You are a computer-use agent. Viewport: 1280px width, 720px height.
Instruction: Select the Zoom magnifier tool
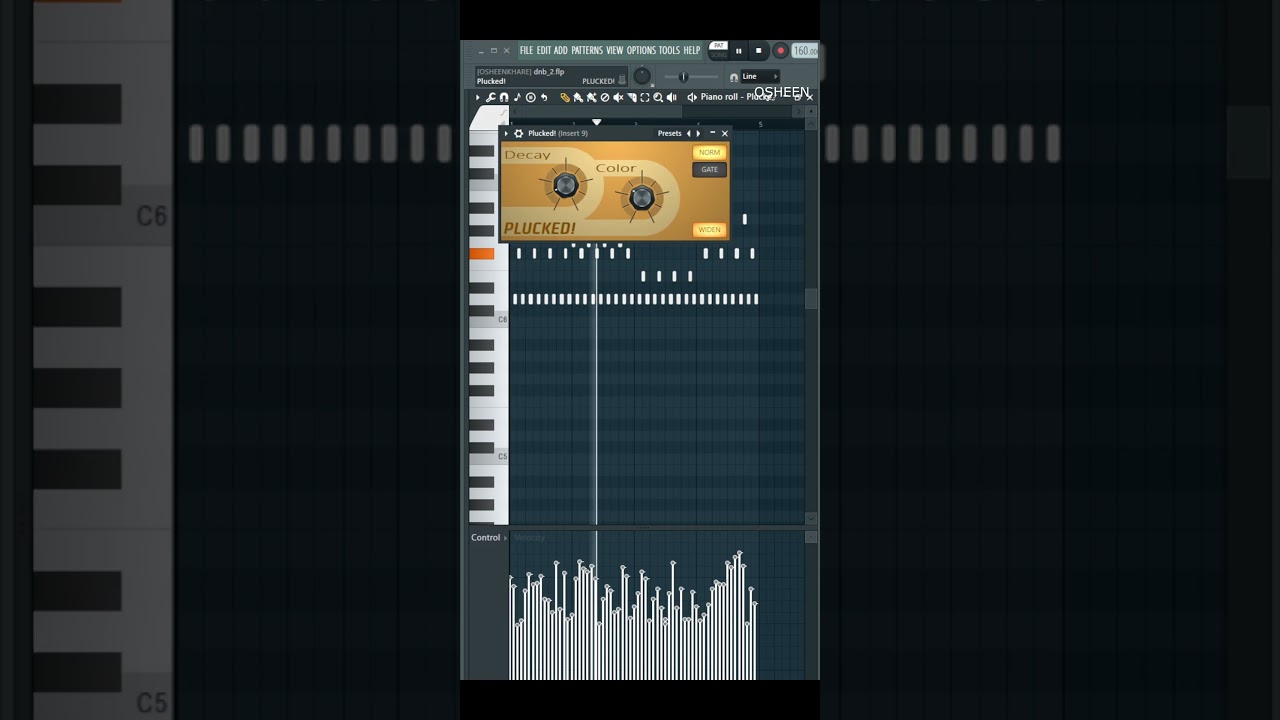[658, 97]
